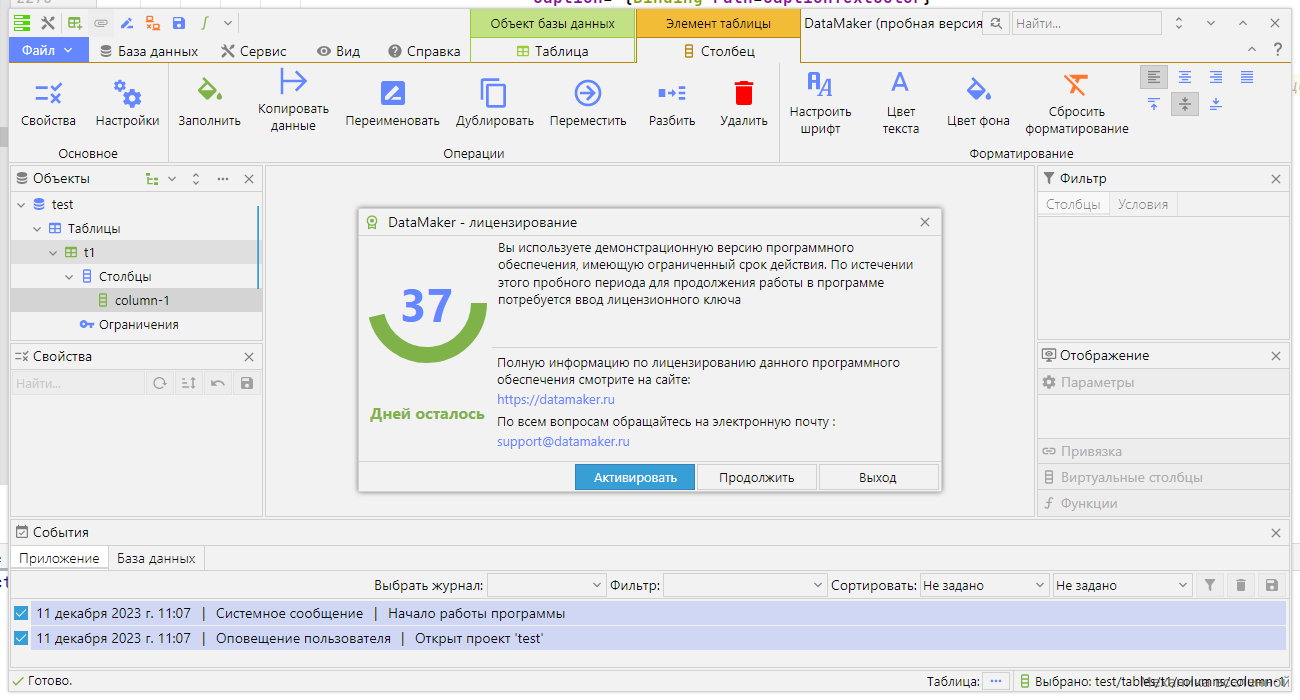Toggle justify text alignment

[x=1247, y=77]
